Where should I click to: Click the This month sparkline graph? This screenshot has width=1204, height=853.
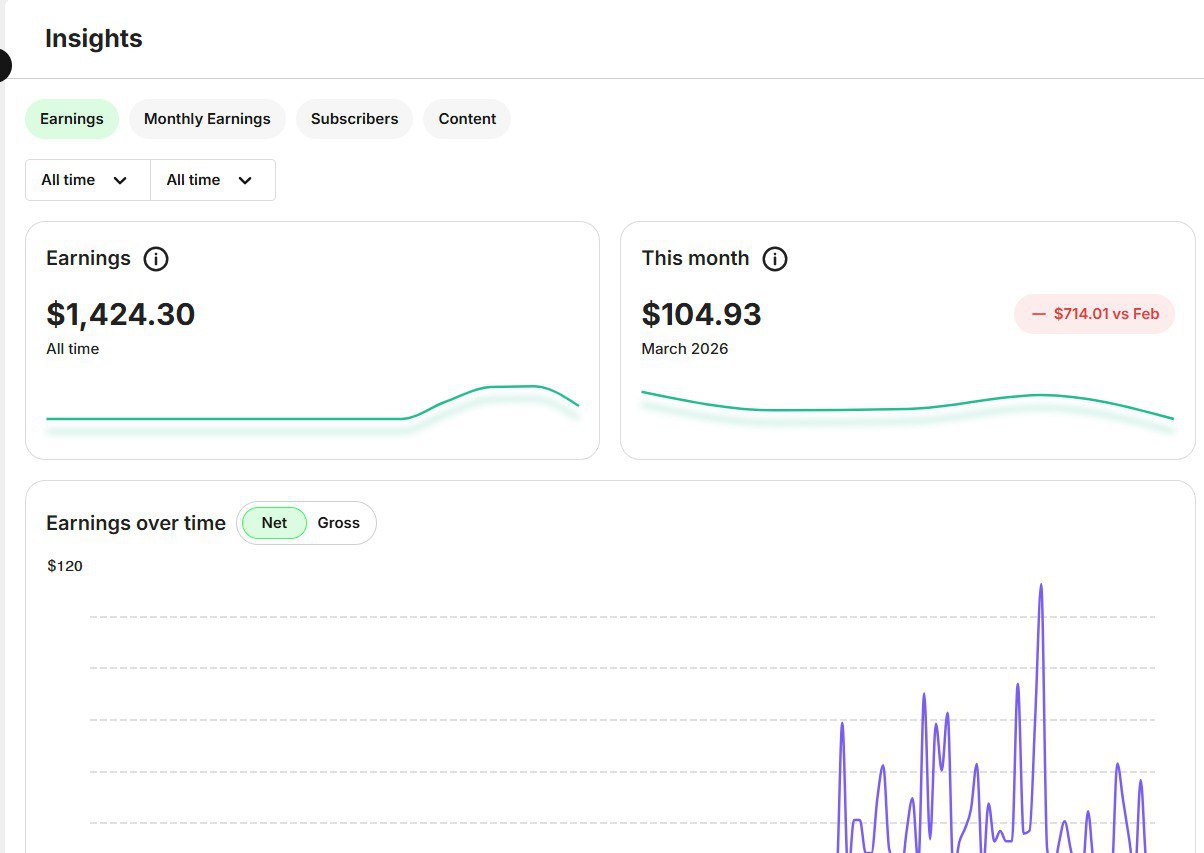(907, 406)
